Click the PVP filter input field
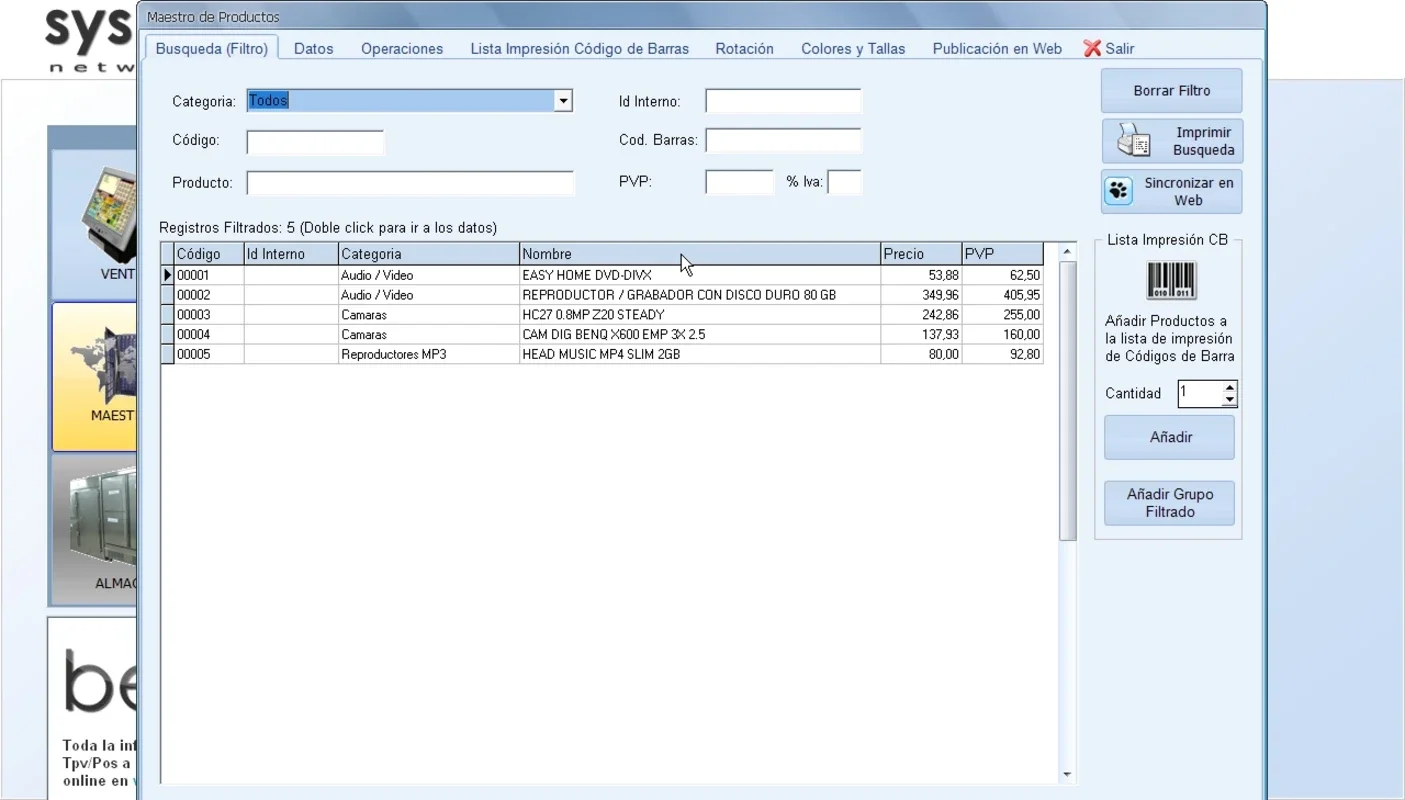The image size is (1405, 800). [x=740, y=182]
